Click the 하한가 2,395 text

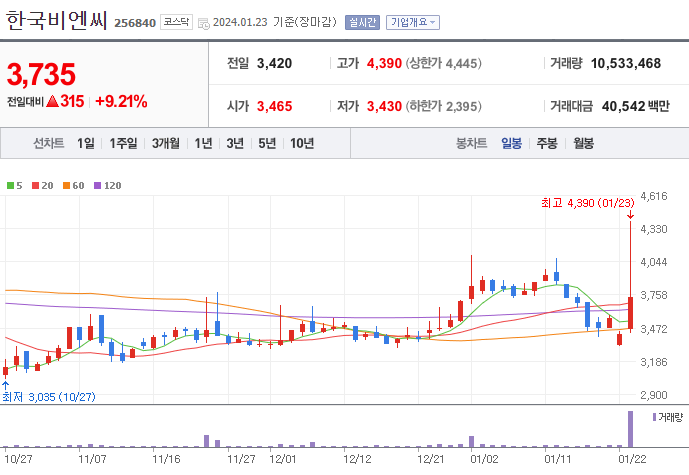coord(443,106)
